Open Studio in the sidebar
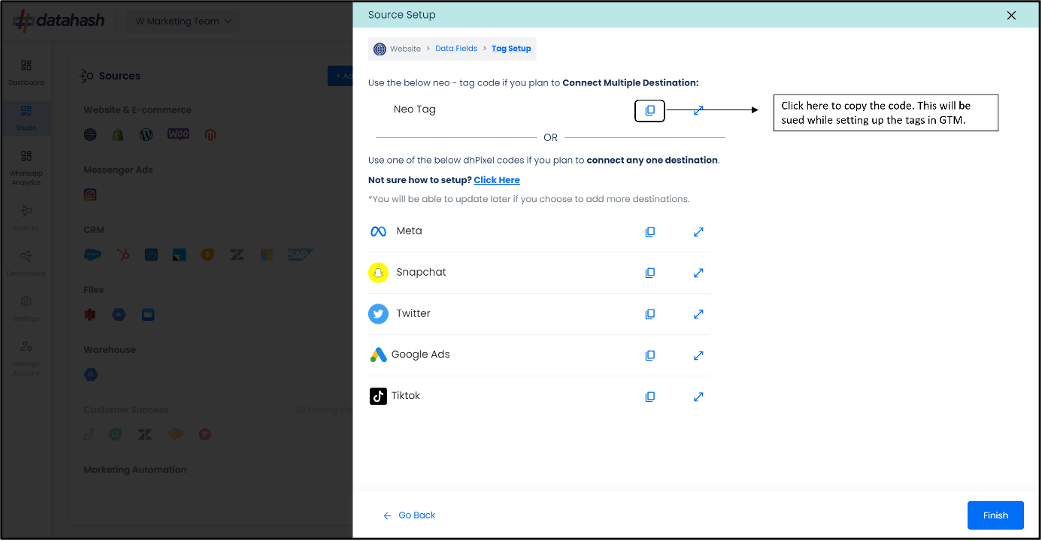 pyautogui.click(x=26, y=118)
